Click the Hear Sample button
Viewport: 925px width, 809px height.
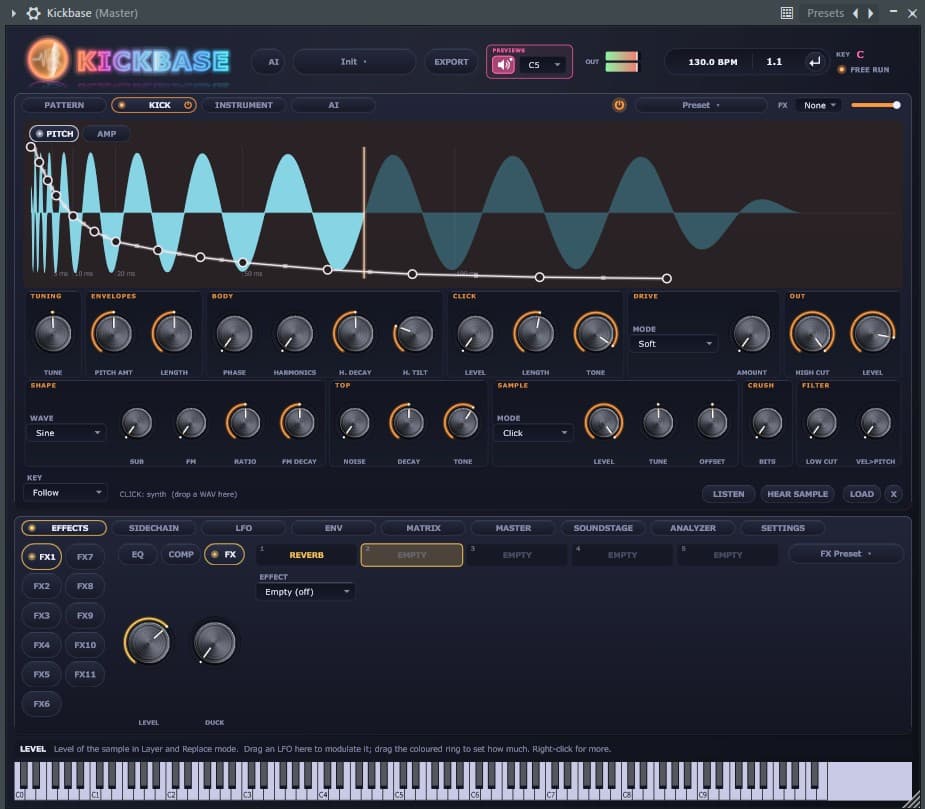pyautogui.click(x=797, y=494)
